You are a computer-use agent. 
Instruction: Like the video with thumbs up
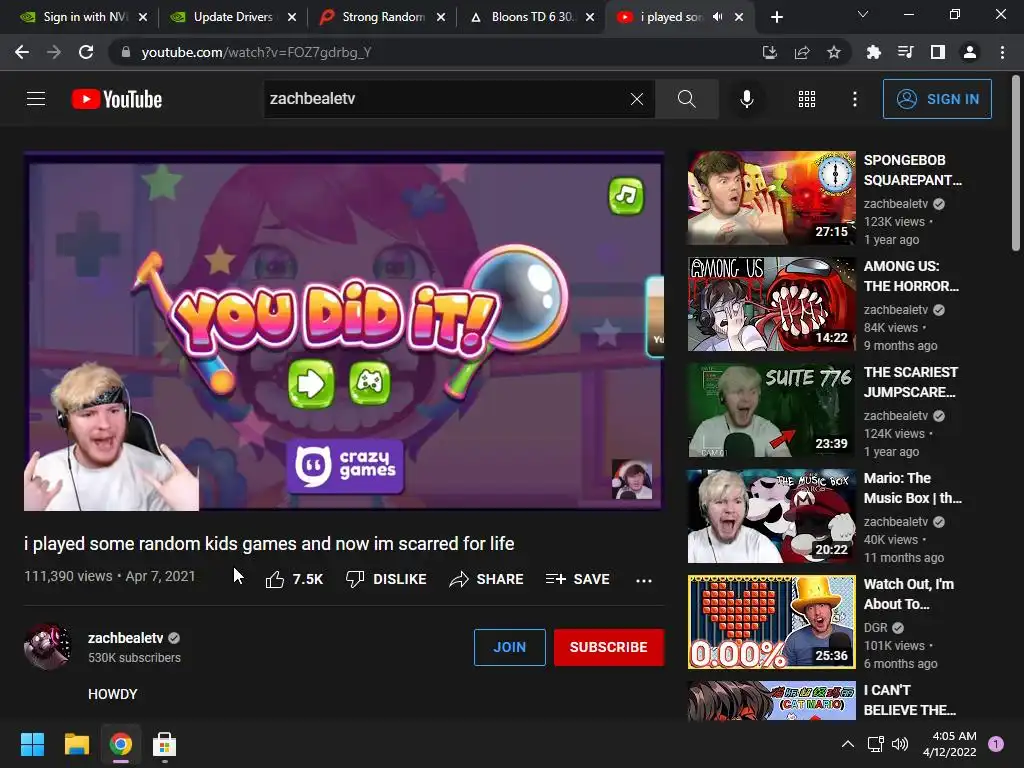pyautogui.click(x=294, y=579)
